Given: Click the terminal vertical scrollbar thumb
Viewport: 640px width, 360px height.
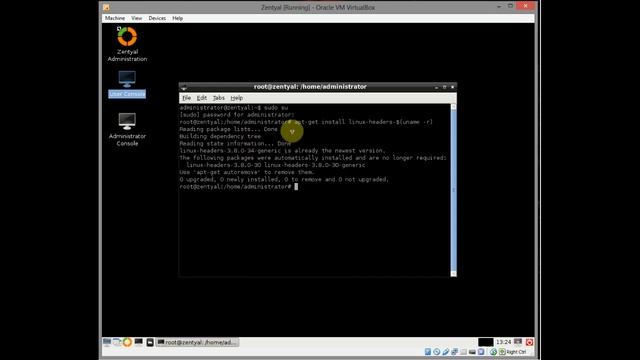Looking at the screenshot, I should (453, 190).
